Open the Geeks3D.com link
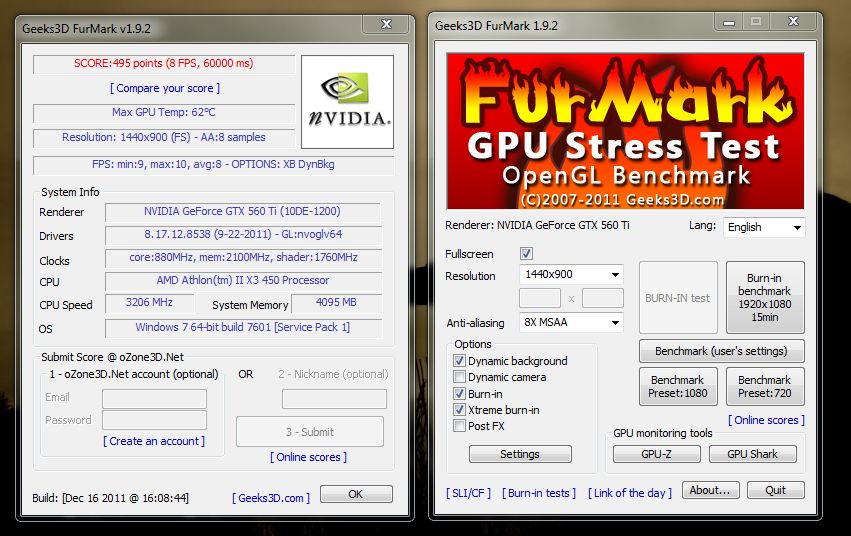The height and width of the screenshot is (536, 851). 271,497
